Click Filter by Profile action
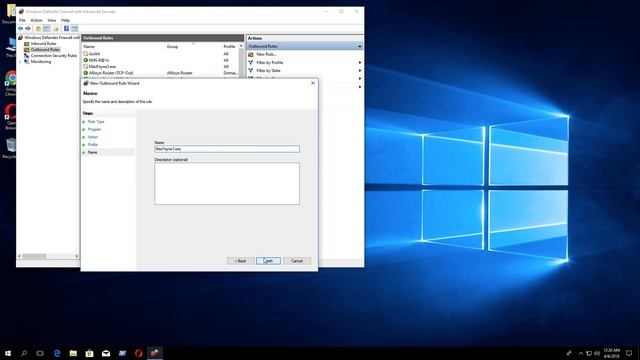This screenshot has width=640, height=360. [269, 62]
